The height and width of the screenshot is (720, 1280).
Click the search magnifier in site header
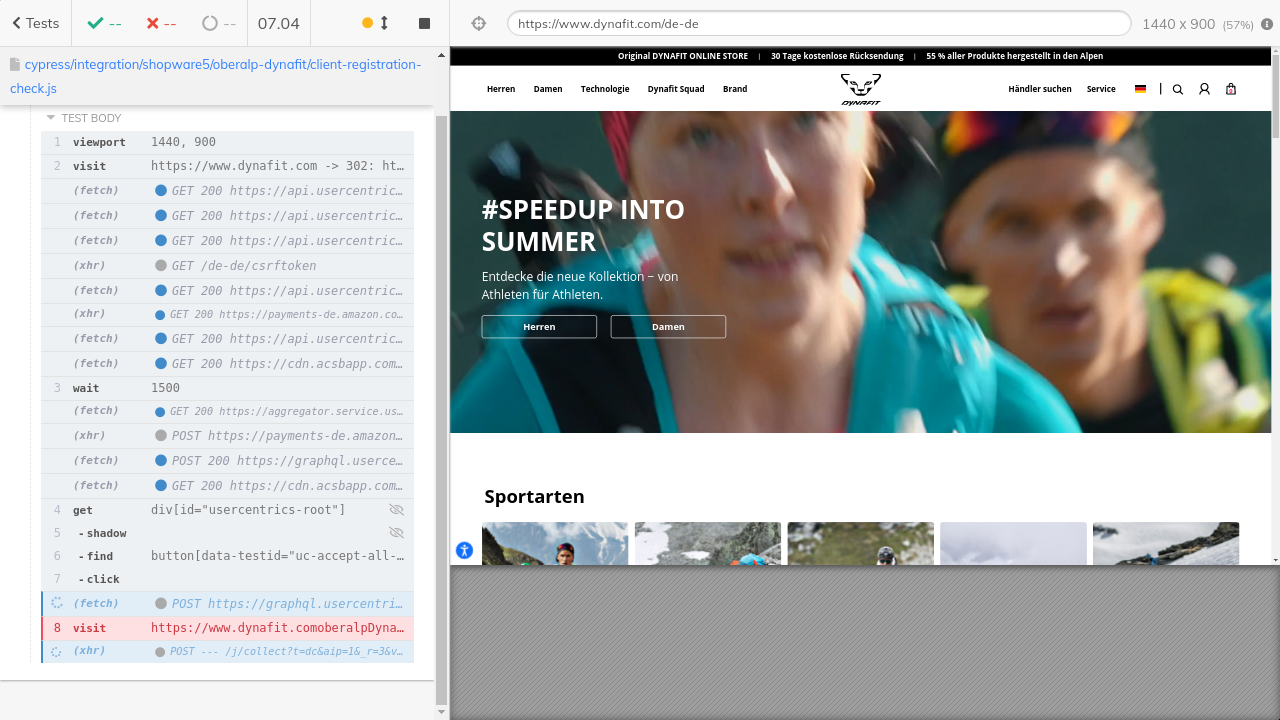1178,89
